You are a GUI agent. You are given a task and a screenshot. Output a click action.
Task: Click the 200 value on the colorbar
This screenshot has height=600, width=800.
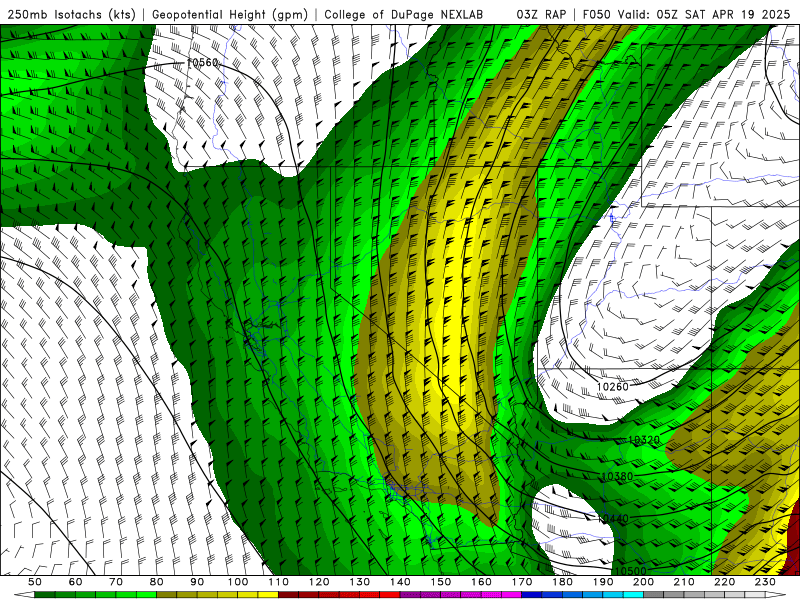643,582
